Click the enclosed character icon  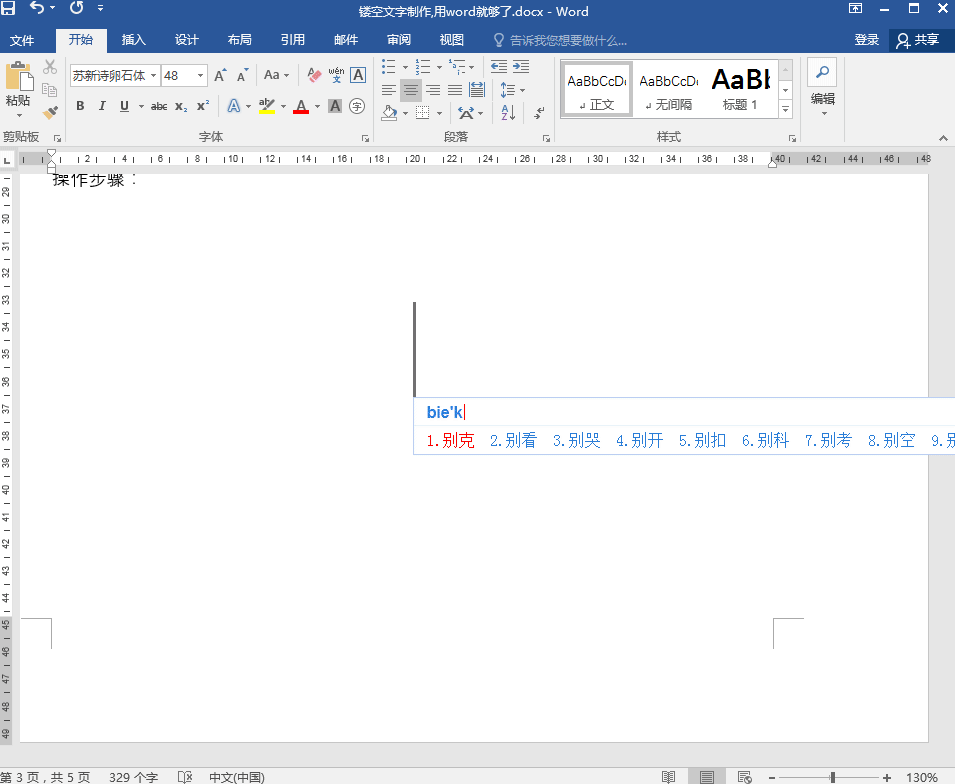[357, 106]
